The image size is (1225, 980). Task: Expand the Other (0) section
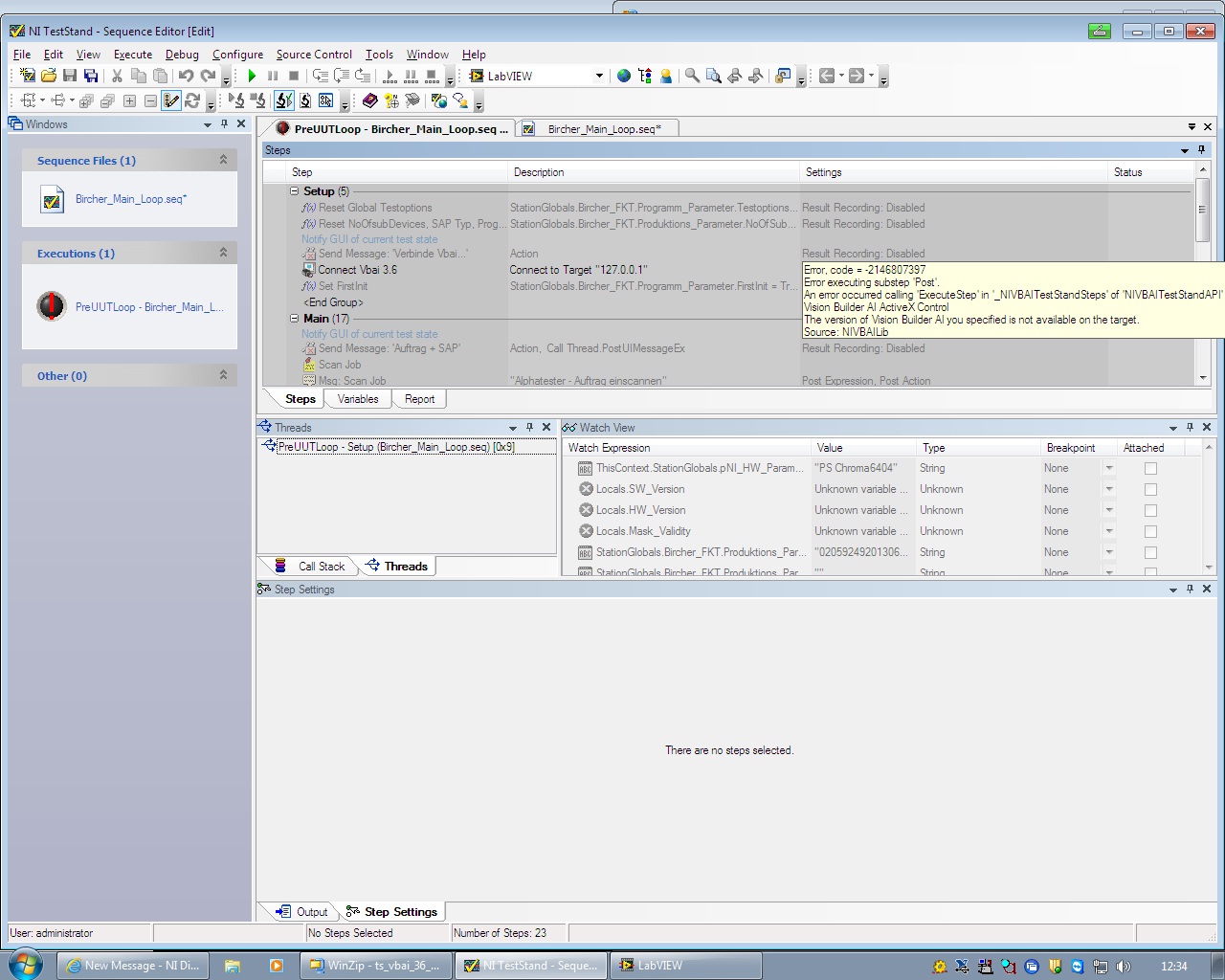pyautogui.click(x=223, y=375)
